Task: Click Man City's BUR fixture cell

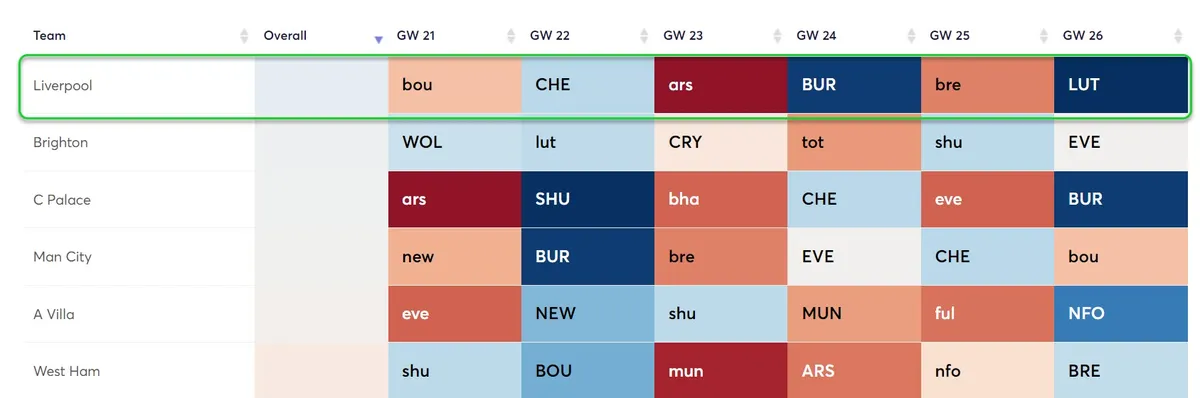Action: (x=588, y=257)
